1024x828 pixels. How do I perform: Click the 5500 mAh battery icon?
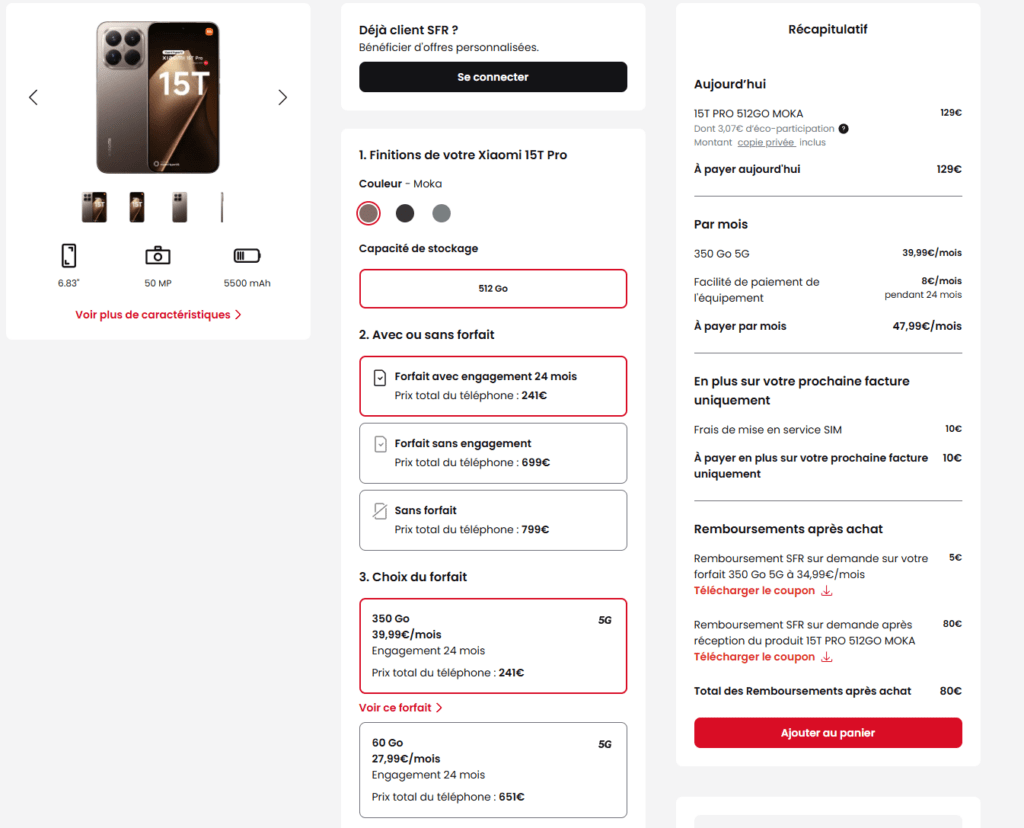point(247,255)
